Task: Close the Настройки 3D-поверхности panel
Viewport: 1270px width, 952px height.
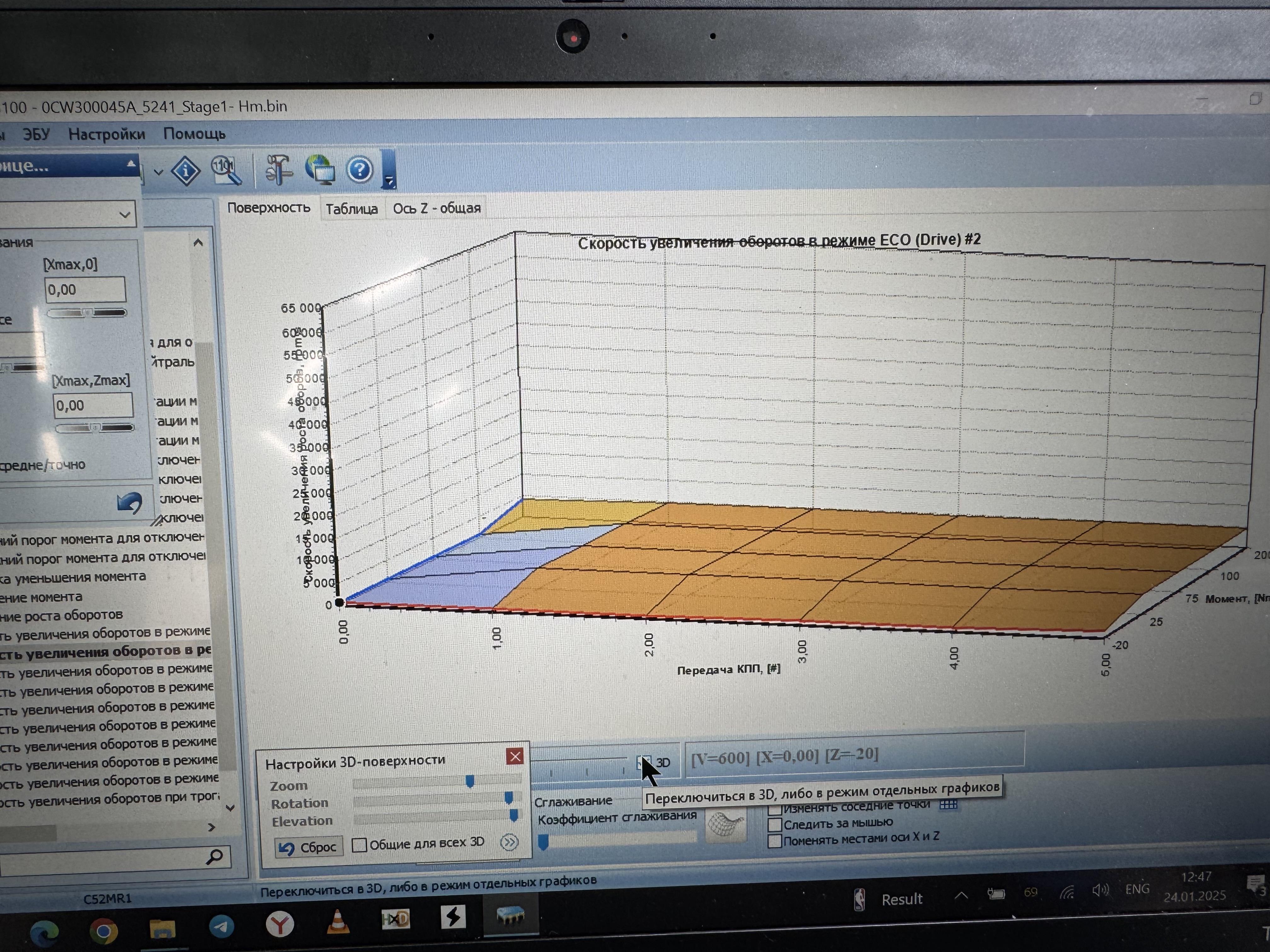Action: [x=515, y=756]
